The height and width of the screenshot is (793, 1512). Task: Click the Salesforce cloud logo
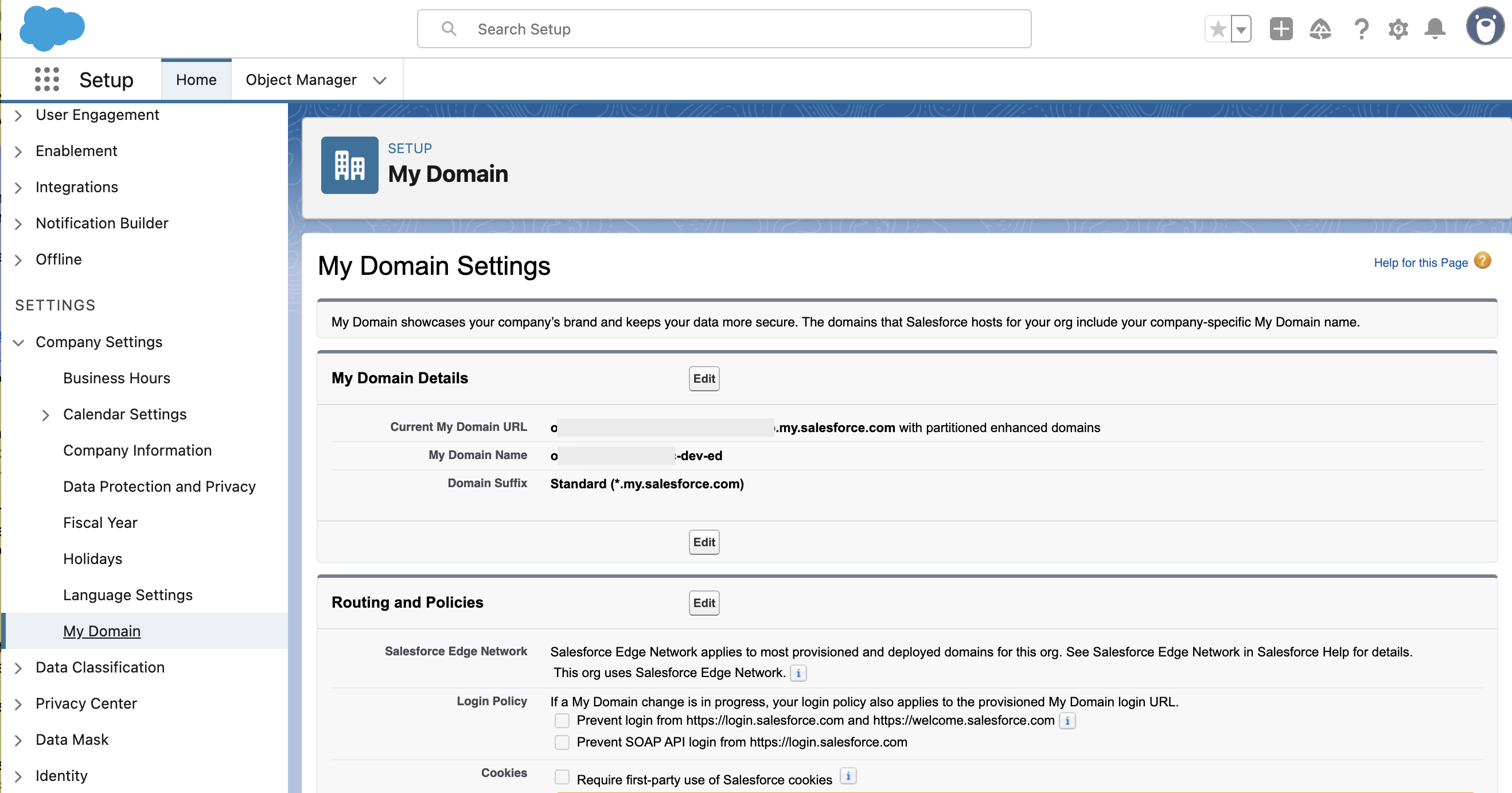[52, 28]
